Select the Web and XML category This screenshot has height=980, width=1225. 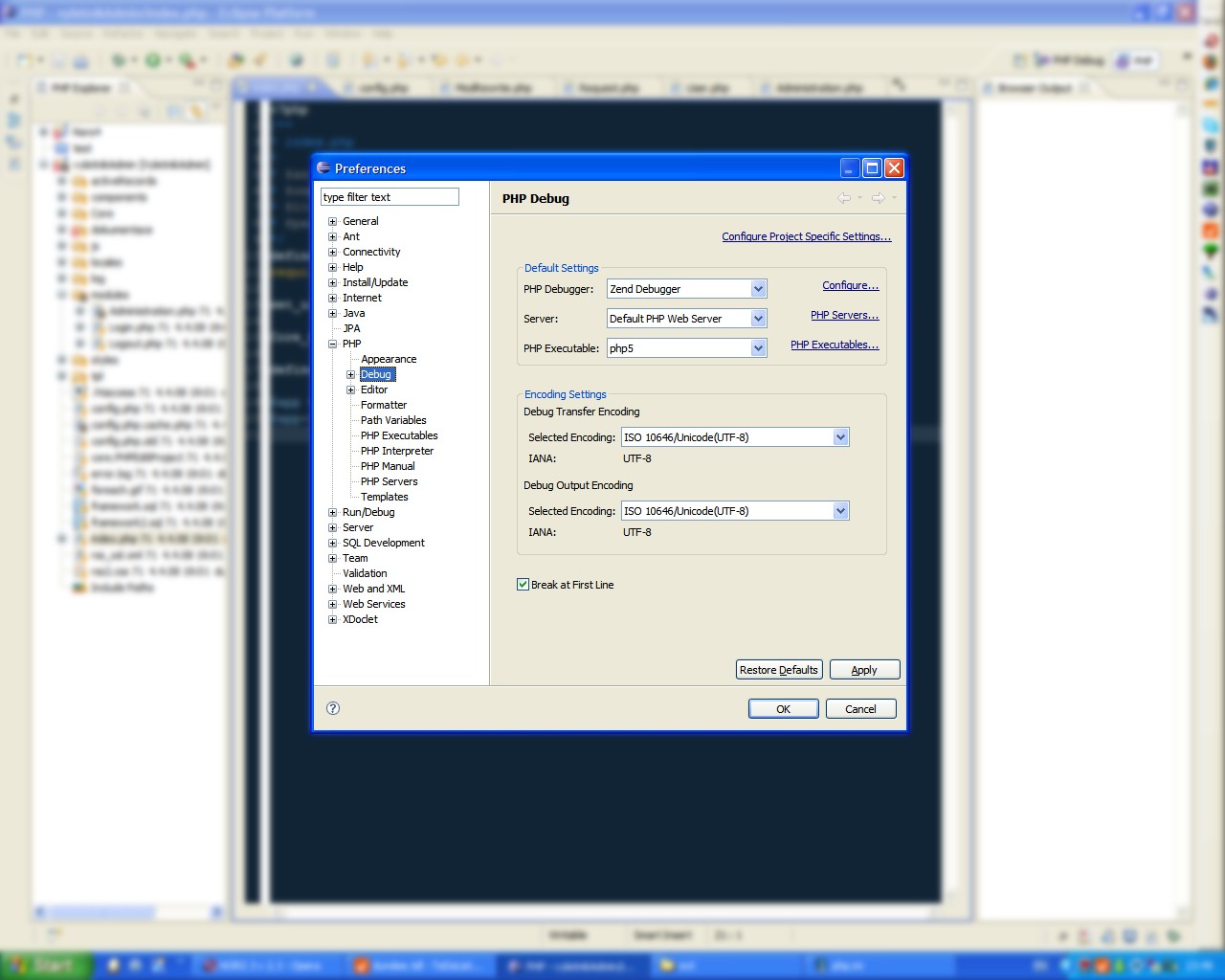(x=373, y=589)
